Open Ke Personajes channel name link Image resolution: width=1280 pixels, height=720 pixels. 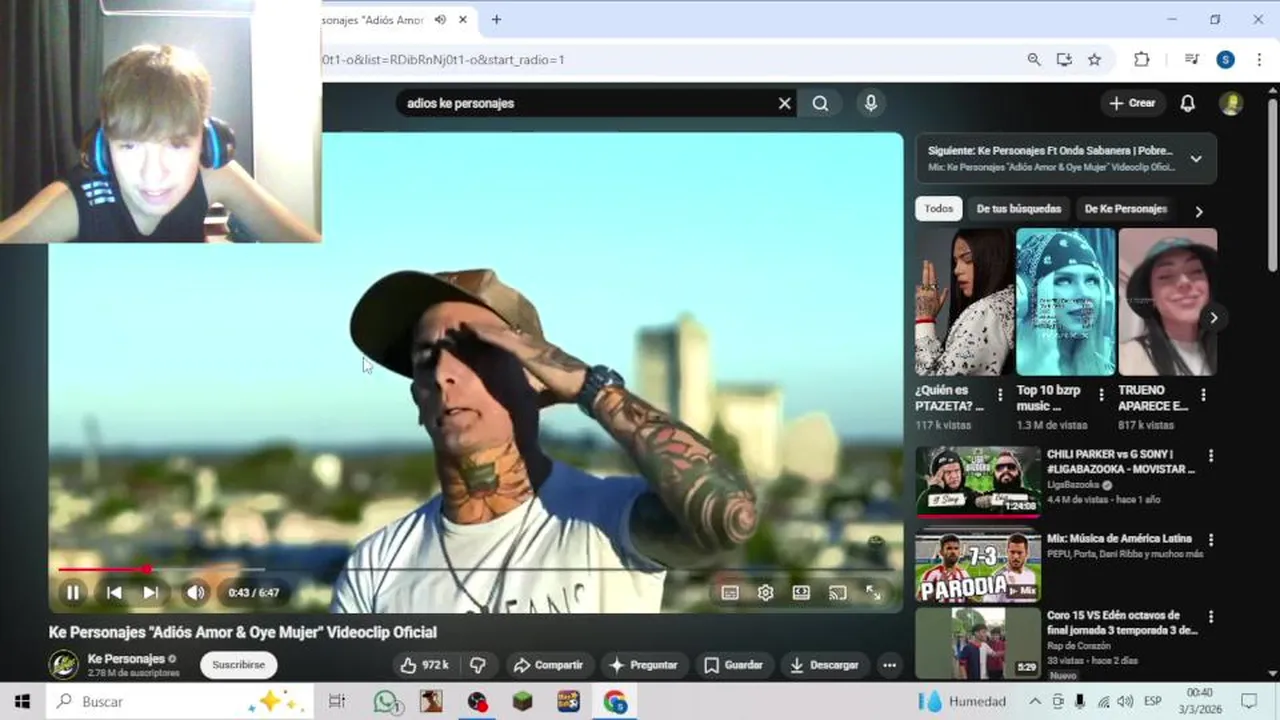[126, 659]
